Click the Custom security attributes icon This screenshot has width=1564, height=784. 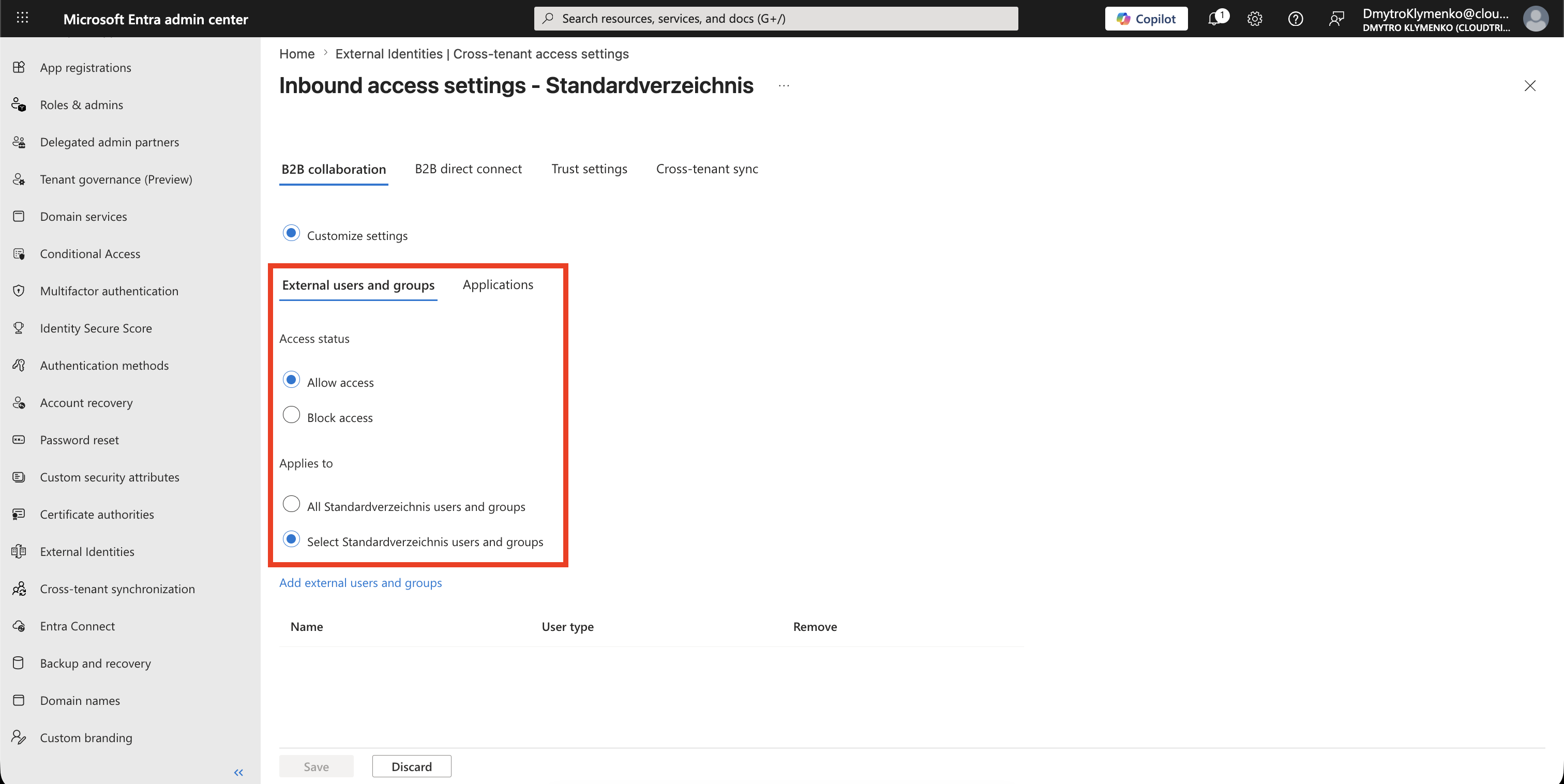pos(19,477)
